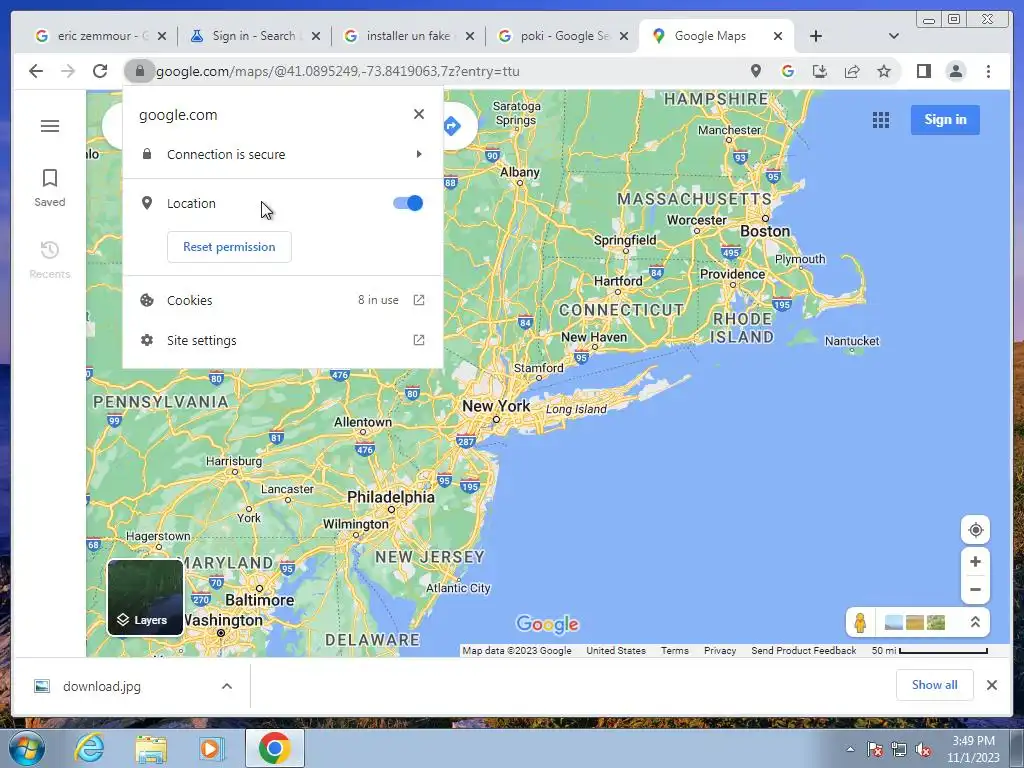Open download.jpg options chevron
The height and width of the screenshot is (768, 1024).
pos(227,686)
